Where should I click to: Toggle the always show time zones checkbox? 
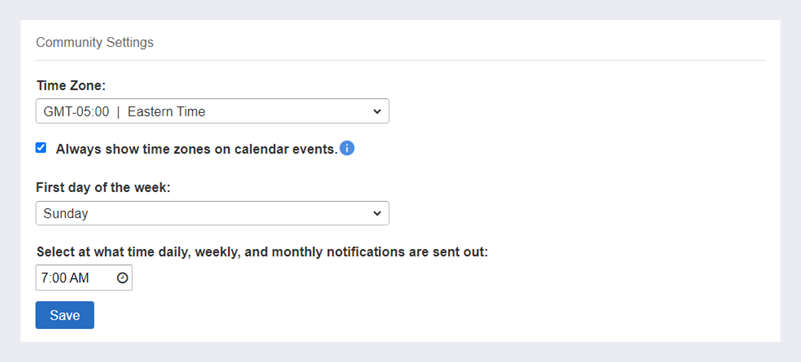pos(41,148)
